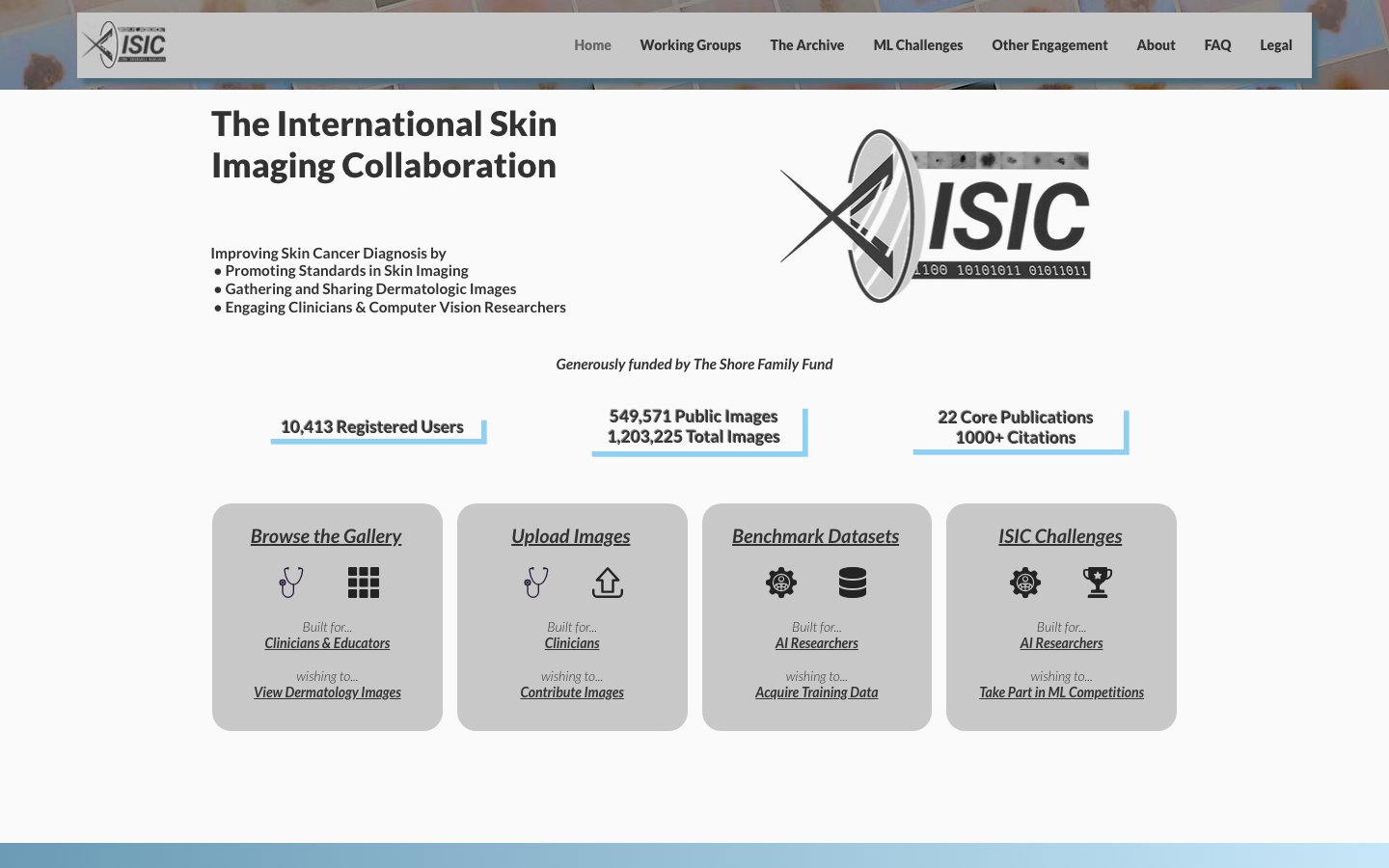This screenshot has height=868, width=1389.
Task: Open The Archive menu
Action: (807, 45)
